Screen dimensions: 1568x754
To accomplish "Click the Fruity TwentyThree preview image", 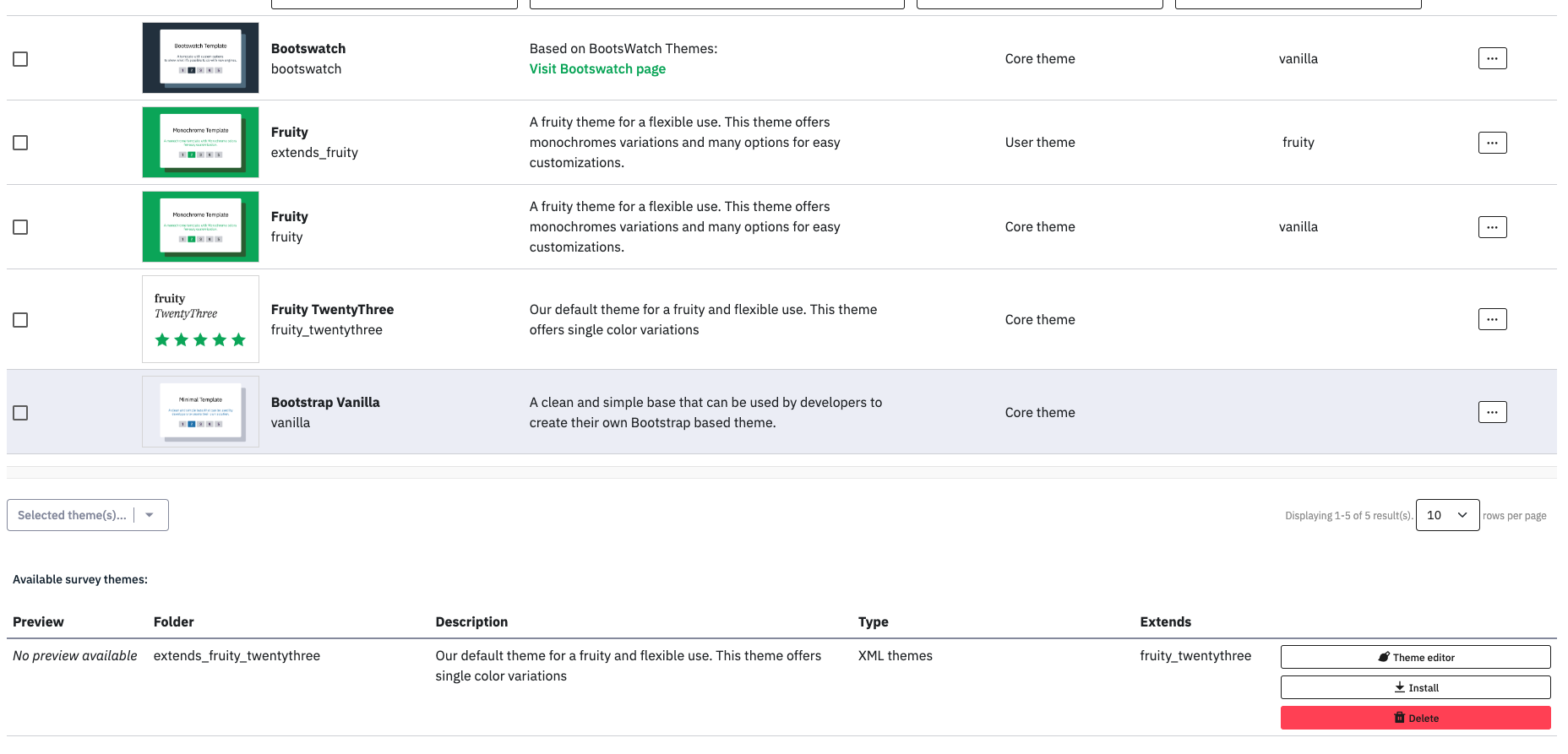I will pyautogui.click(x=200, y=319).
